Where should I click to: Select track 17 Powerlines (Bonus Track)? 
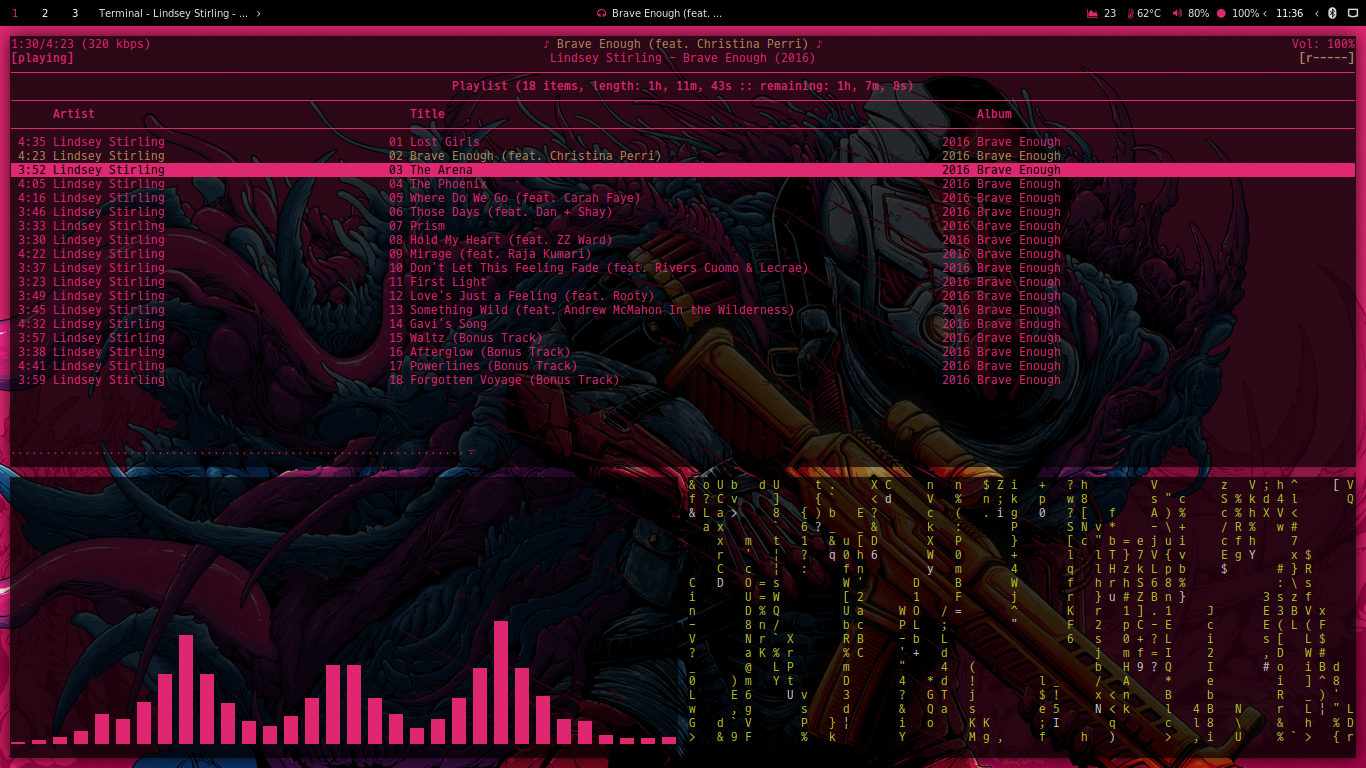(x=683, y=366)
